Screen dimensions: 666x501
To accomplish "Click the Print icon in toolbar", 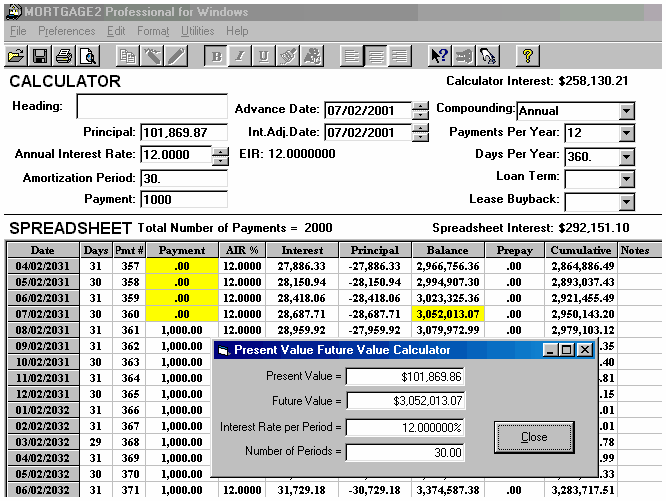I will [x=64, y=56].
